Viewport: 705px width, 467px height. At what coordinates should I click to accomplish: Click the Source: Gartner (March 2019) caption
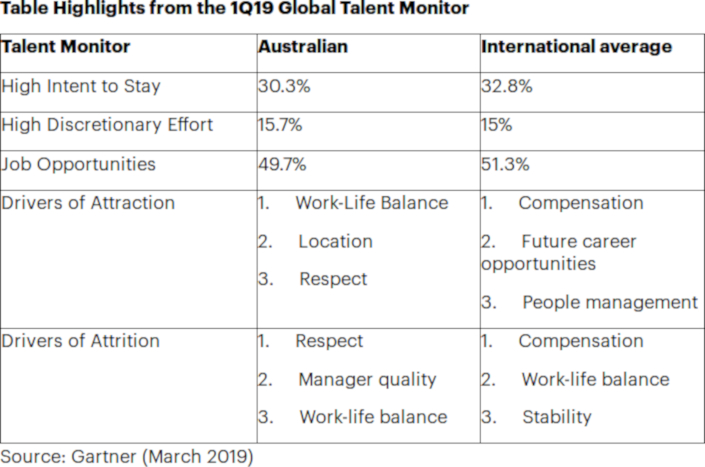(127, 457)
